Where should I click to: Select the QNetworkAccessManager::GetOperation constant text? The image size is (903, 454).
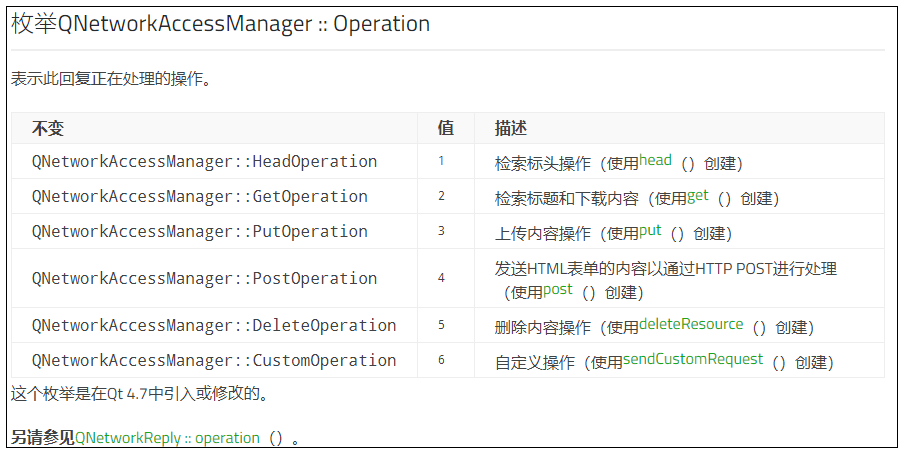[200, 196]
